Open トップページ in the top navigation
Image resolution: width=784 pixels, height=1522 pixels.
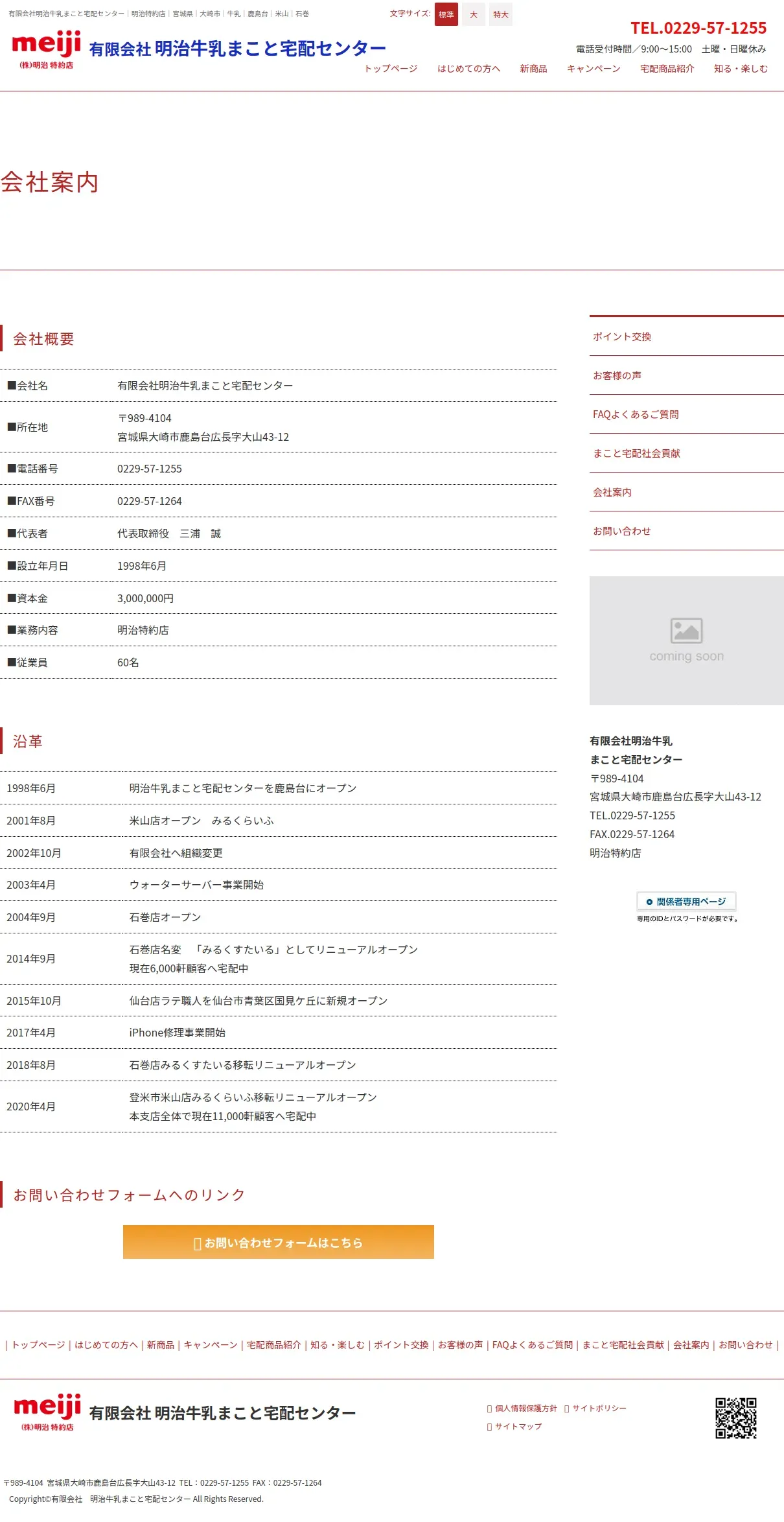click(x=391, y=69)
